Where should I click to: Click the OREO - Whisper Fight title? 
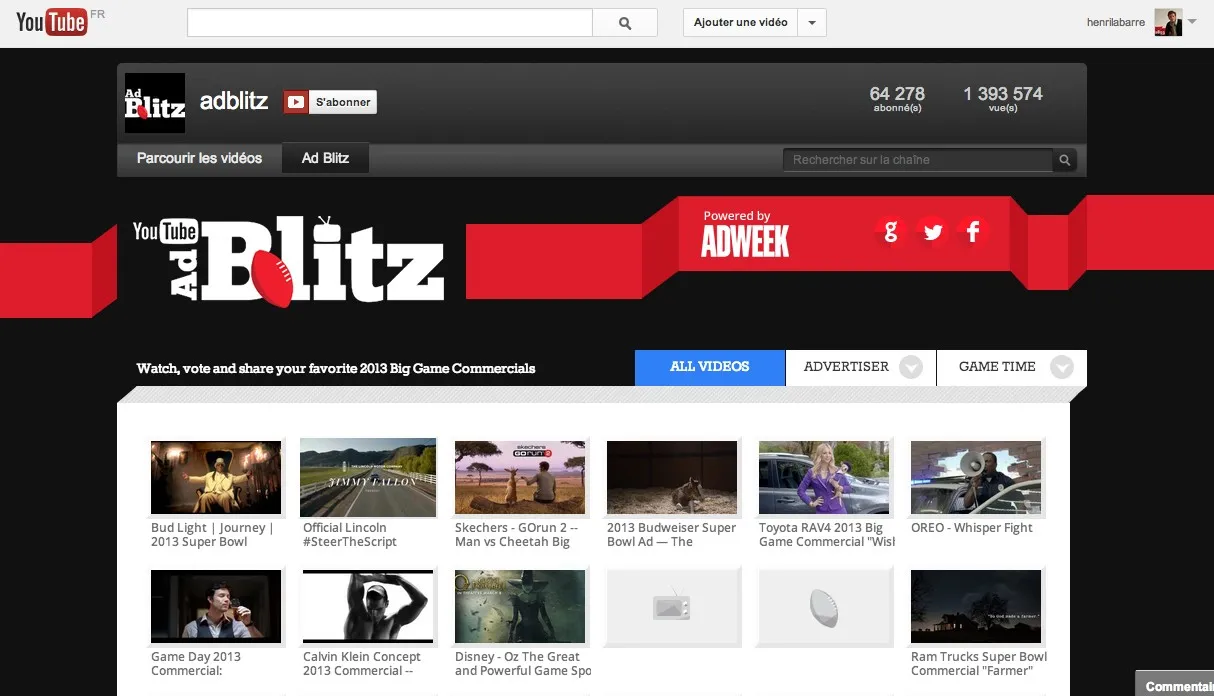tap(972, 528)
